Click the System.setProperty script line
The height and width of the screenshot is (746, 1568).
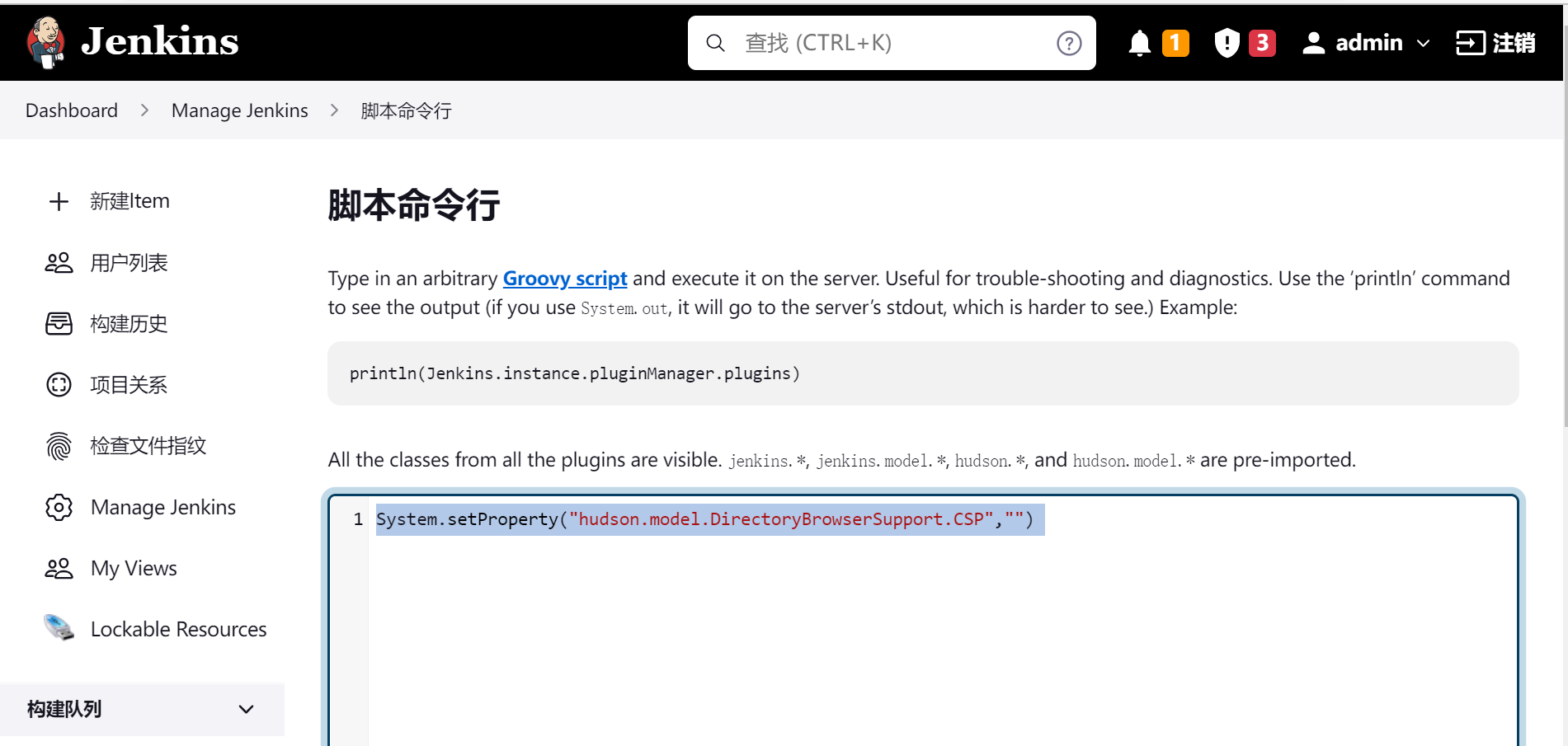(x=704, y=519)
